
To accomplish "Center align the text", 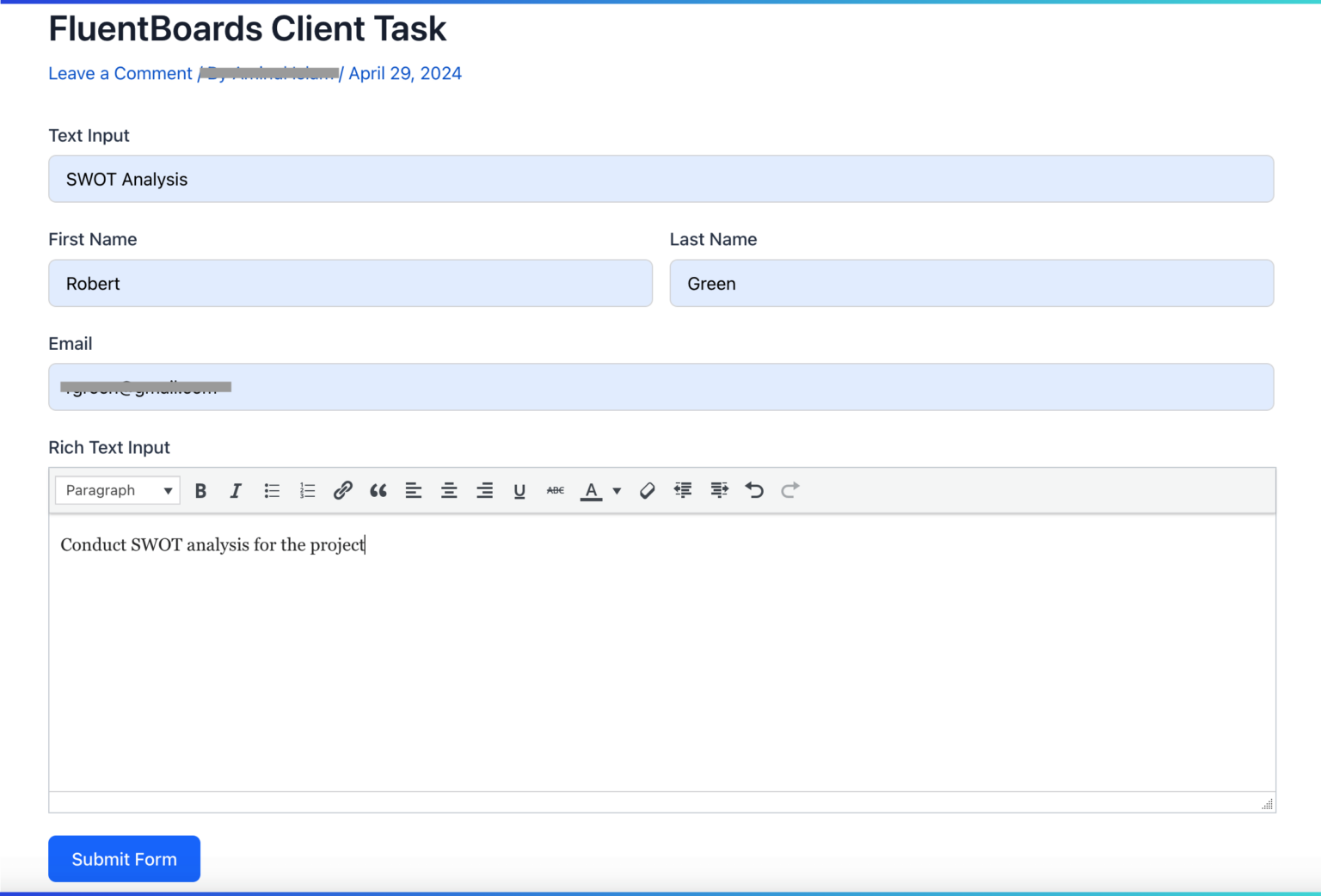I will (449, 490).
